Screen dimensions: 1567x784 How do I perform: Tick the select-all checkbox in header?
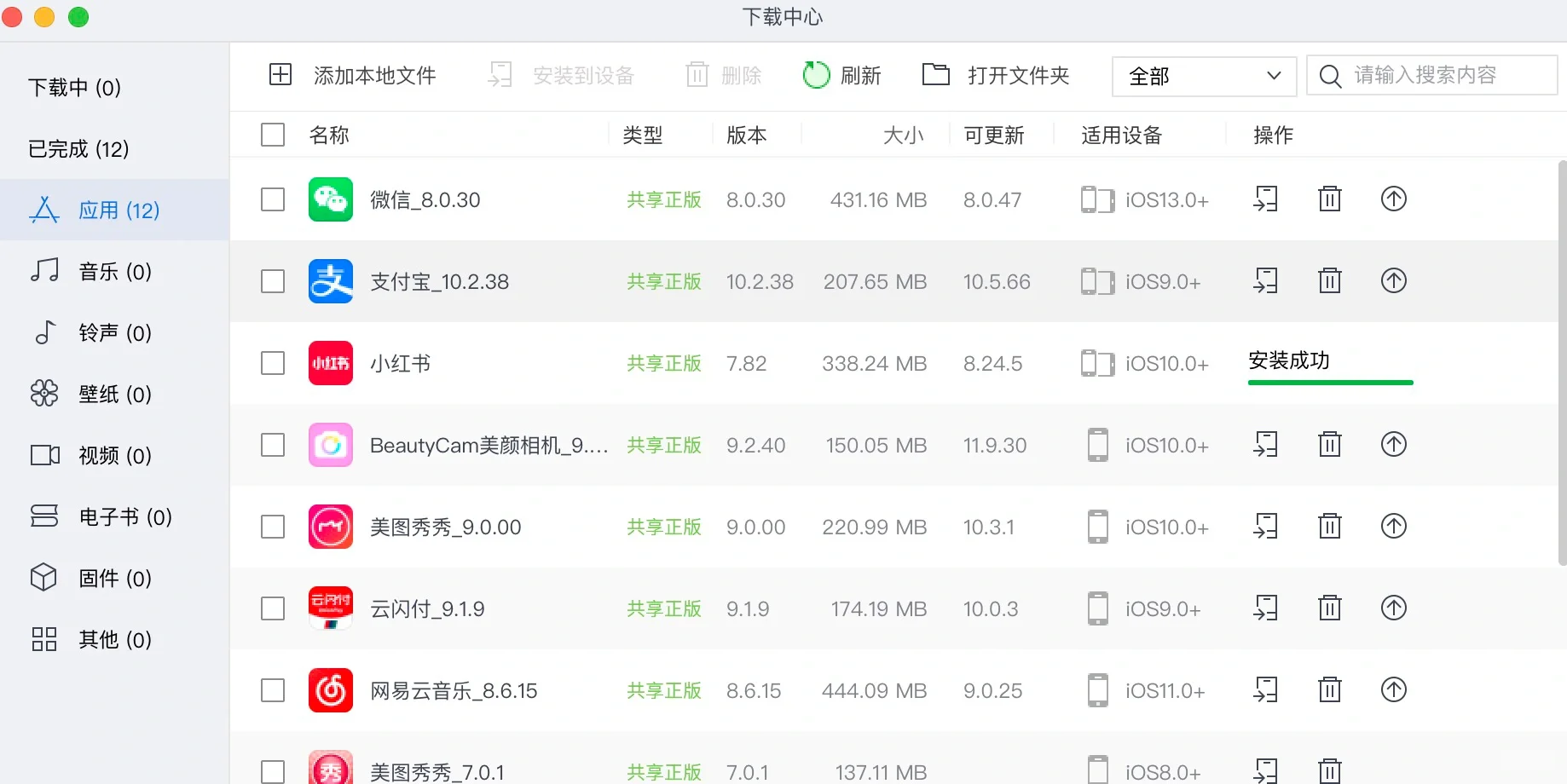click(x=273, y=134)
